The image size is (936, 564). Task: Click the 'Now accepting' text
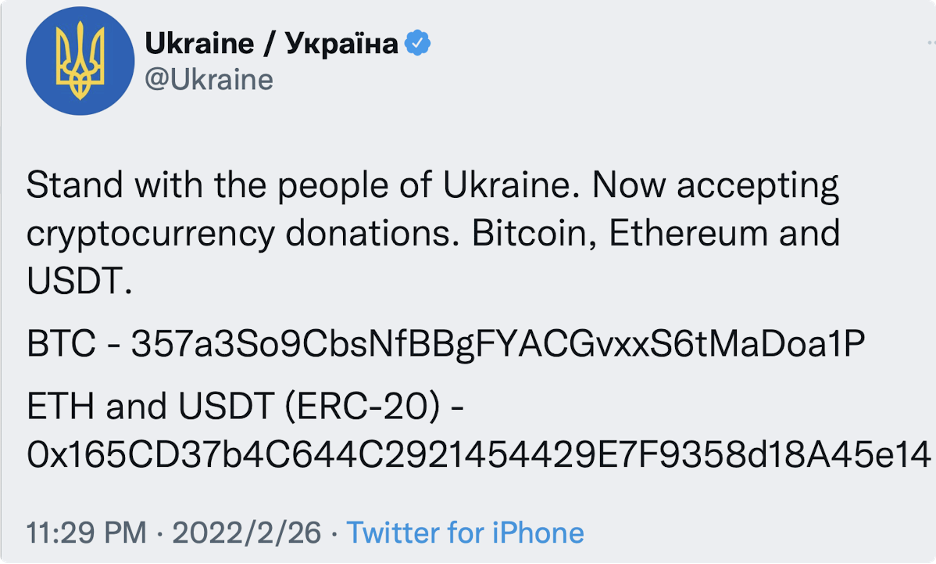click(x=716, y=187)
